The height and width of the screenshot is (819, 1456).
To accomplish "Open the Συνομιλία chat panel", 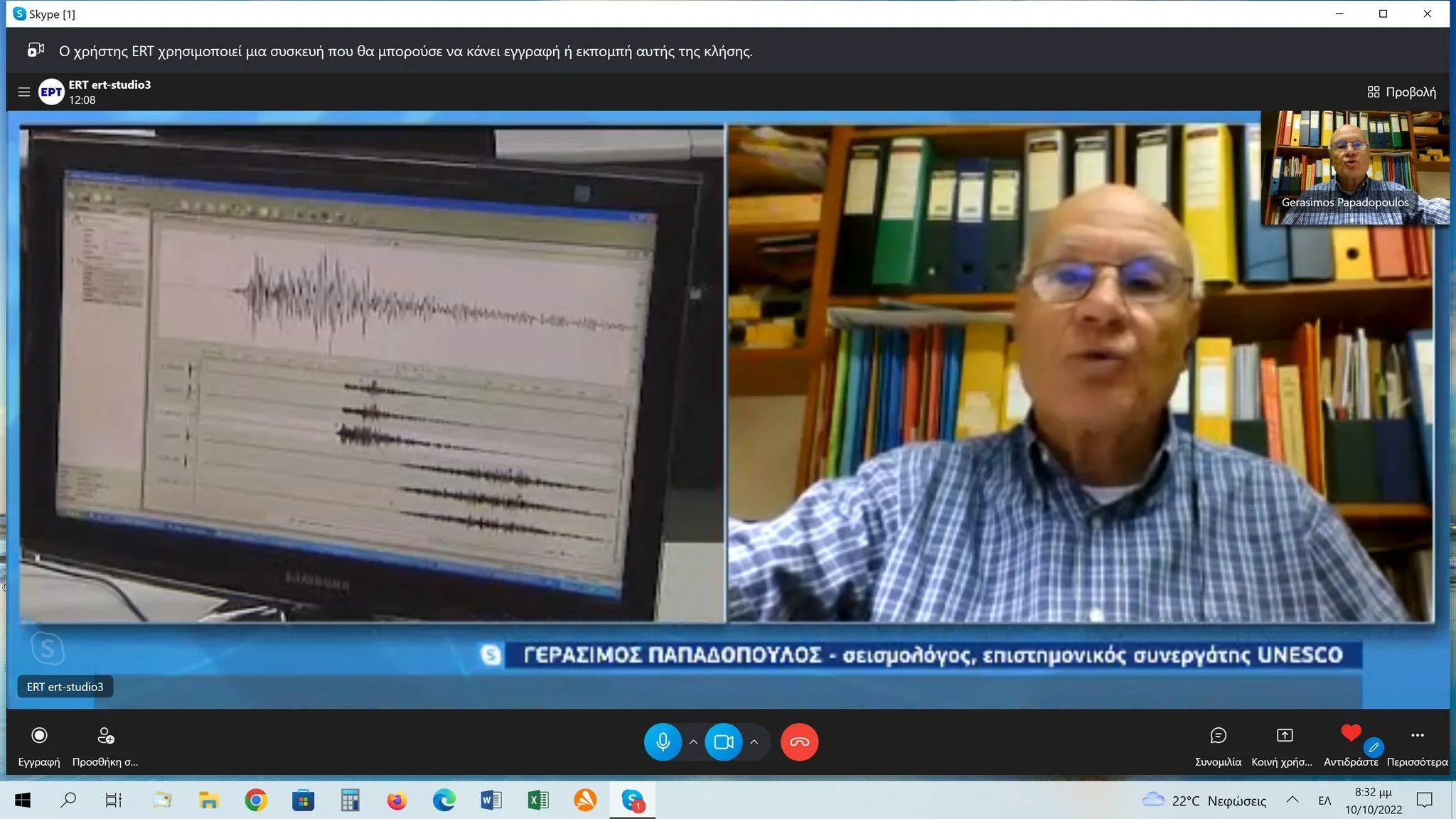I will point(1218,736).
